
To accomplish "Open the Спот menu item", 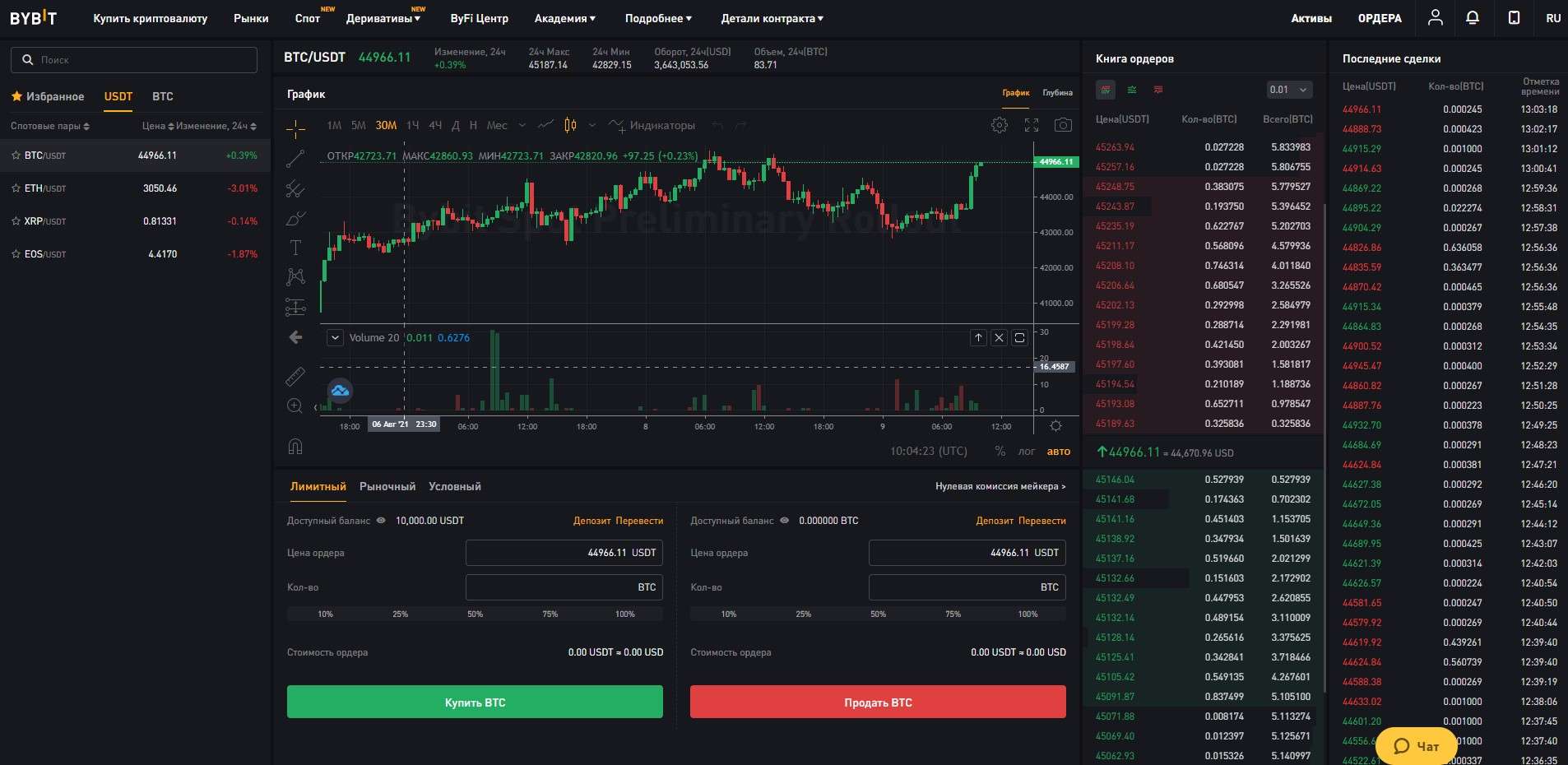I will pos(308,18).
